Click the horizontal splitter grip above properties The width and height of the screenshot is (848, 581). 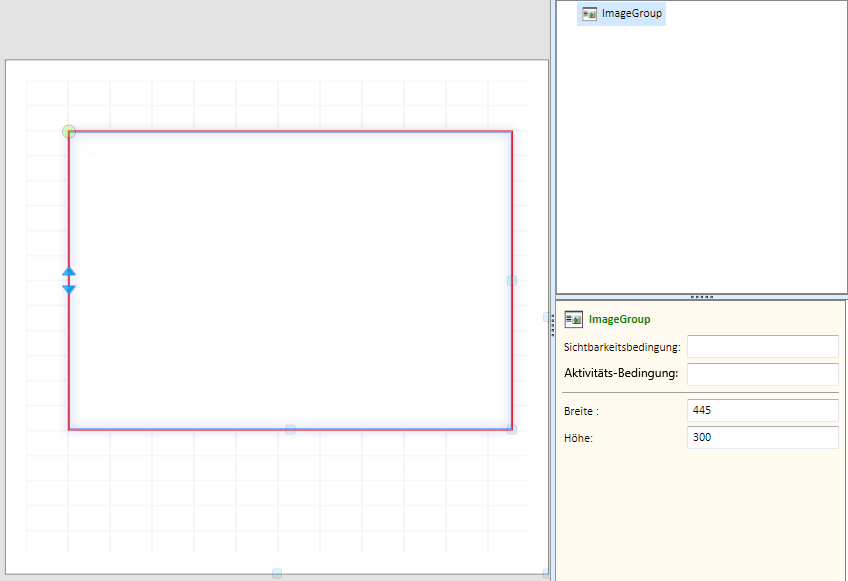tap(702, 297)
